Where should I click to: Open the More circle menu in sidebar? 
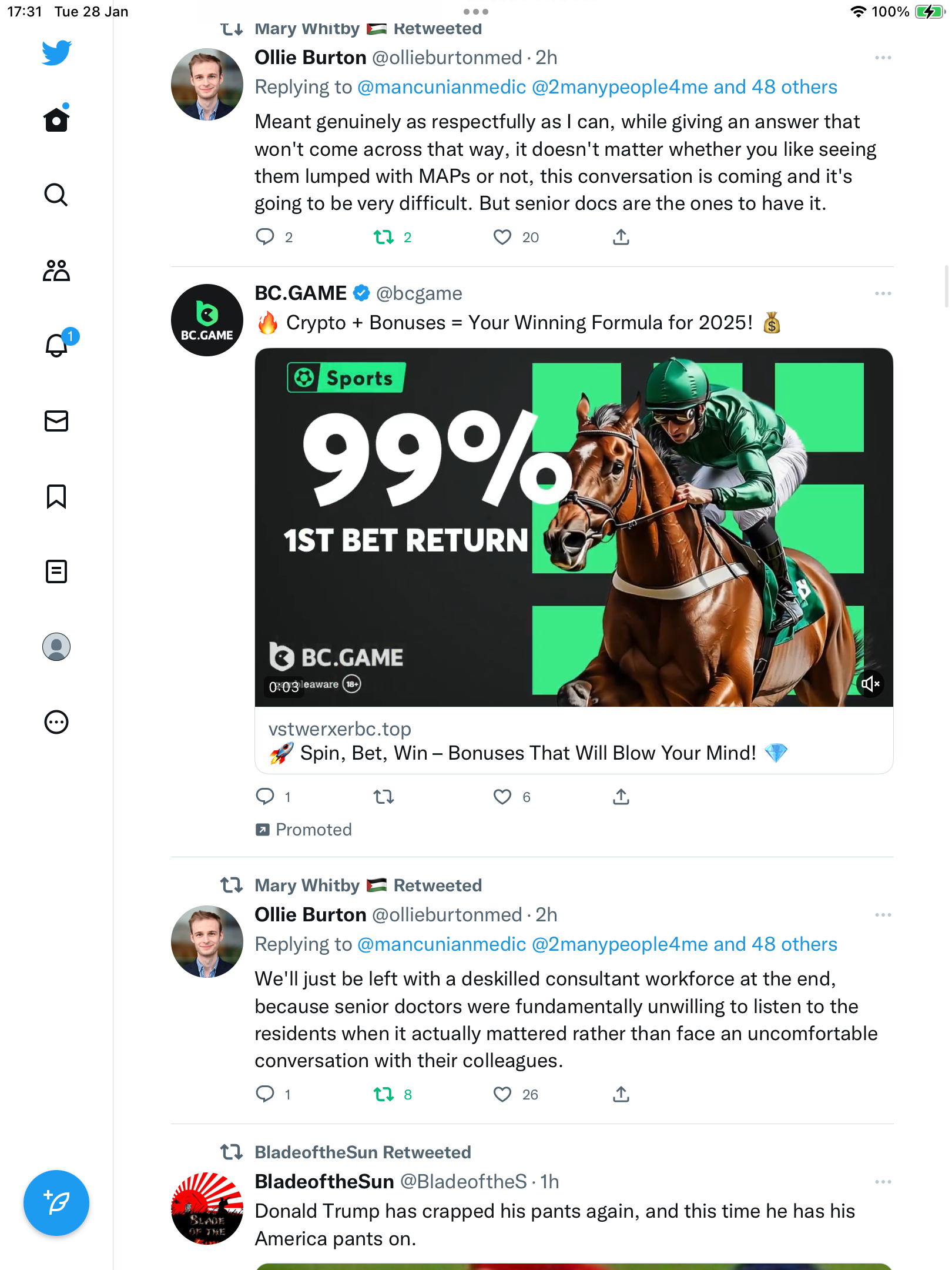pos(56,722)
